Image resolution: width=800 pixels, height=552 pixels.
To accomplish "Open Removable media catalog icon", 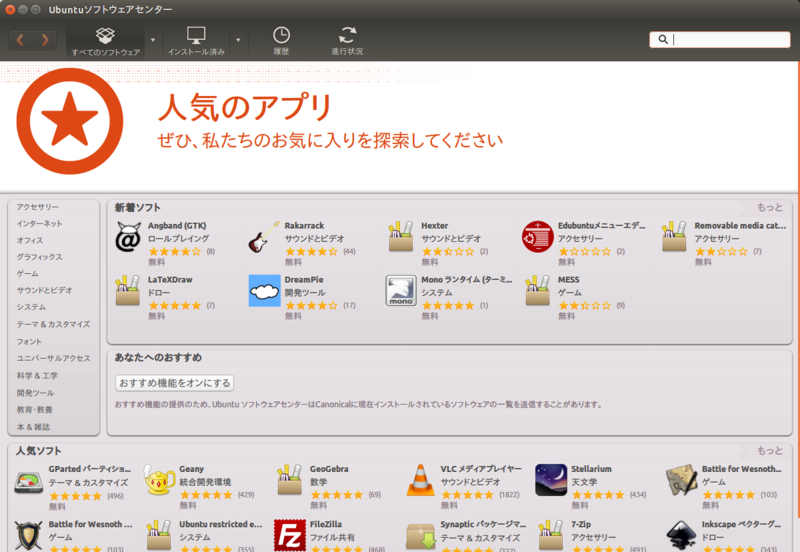I will [674, 237].
